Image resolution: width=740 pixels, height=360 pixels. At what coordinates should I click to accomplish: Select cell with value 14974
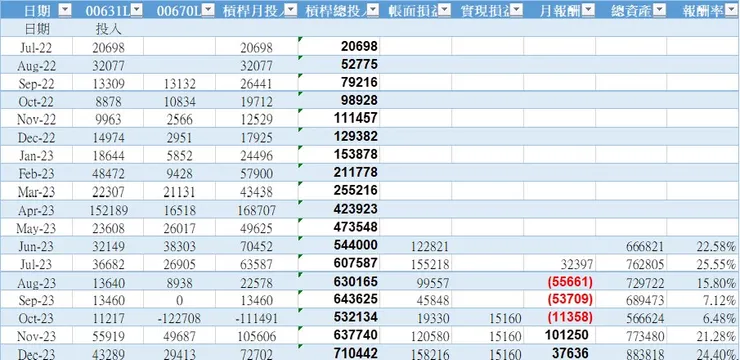pyautogui.click(x=109, y=137)
